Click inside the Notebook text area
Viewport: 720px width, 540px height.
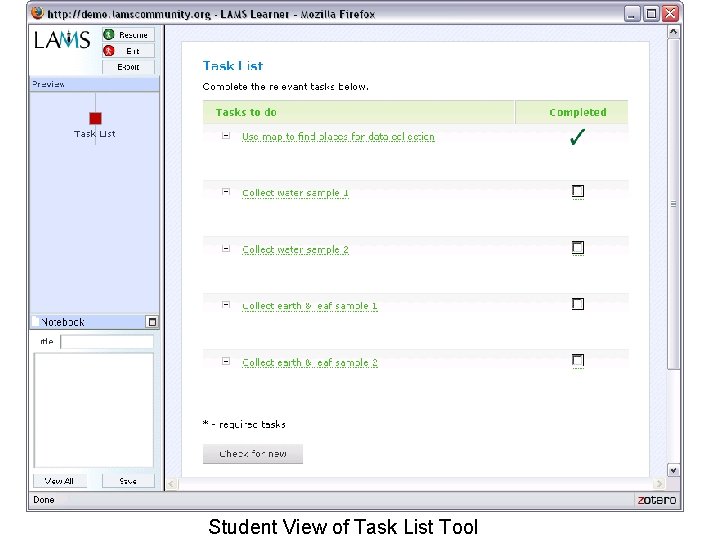click(x=94, y=410)
